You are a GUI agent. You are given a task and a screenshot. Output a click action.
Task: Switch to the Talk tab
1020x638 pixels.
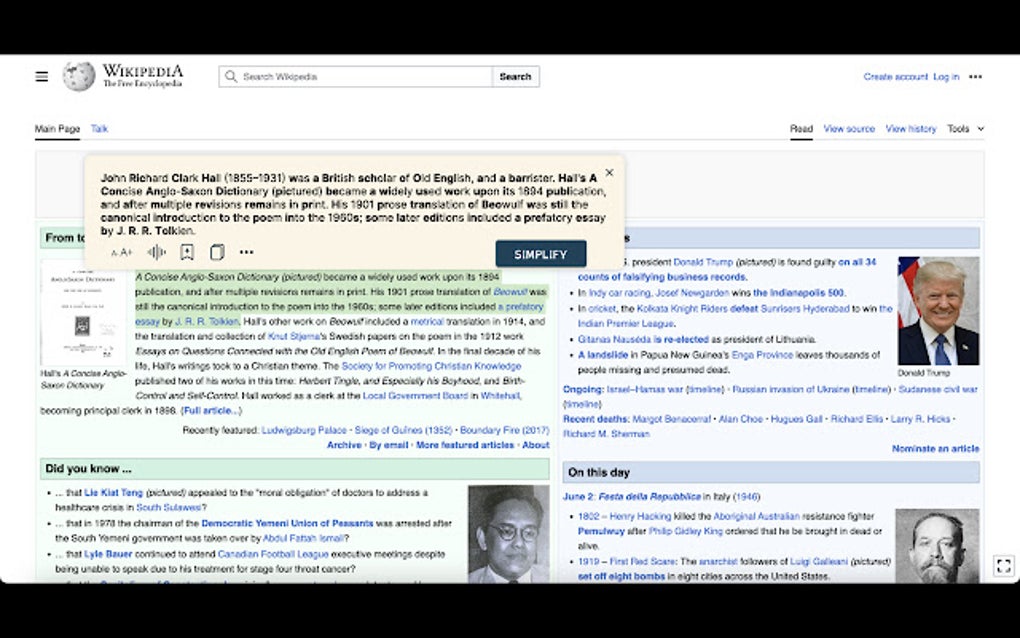pyautogui.click(x=97, y=129)
